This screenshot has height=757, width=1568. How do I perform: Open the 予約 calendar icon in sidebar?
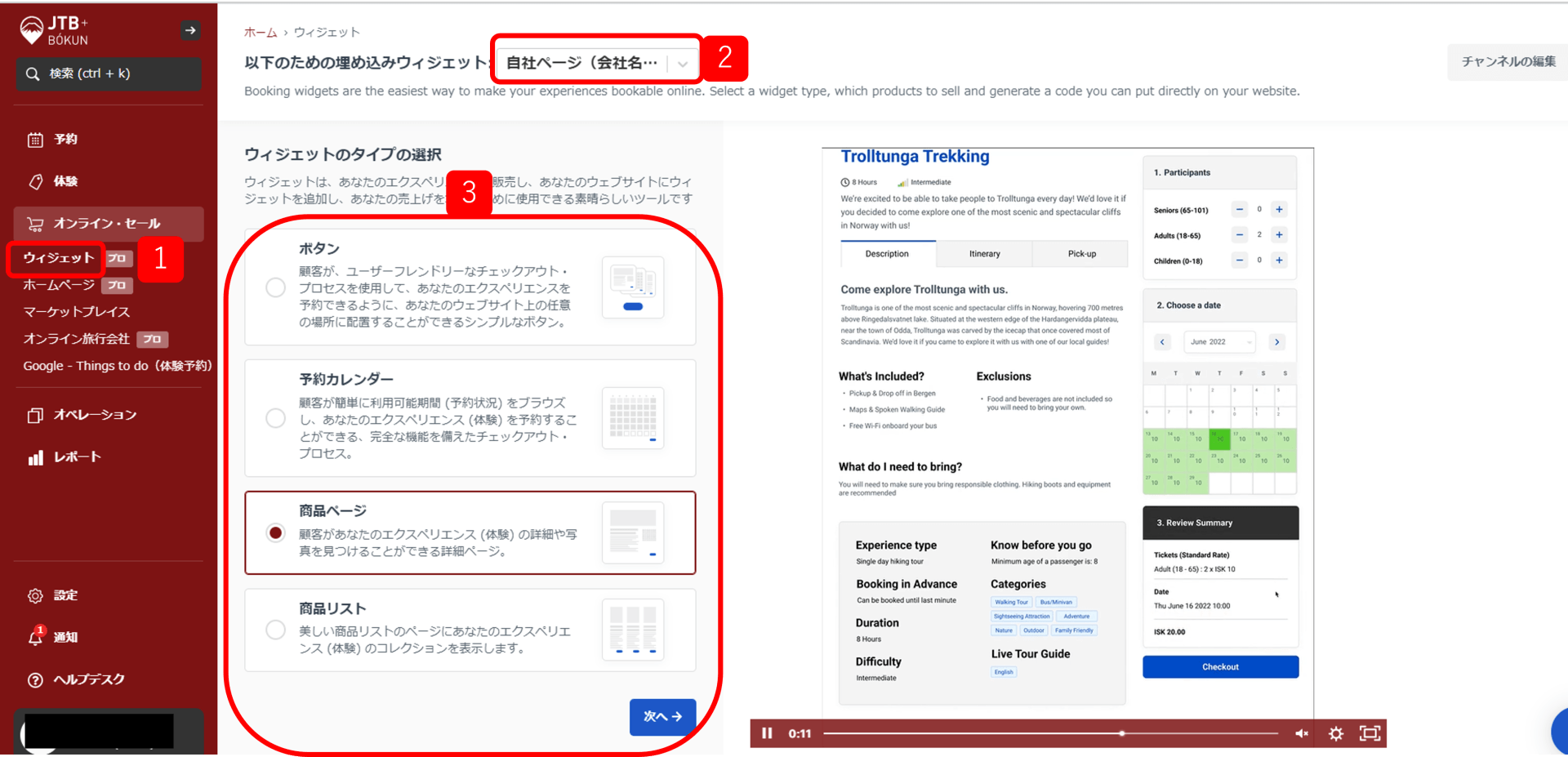click(35, 140)
